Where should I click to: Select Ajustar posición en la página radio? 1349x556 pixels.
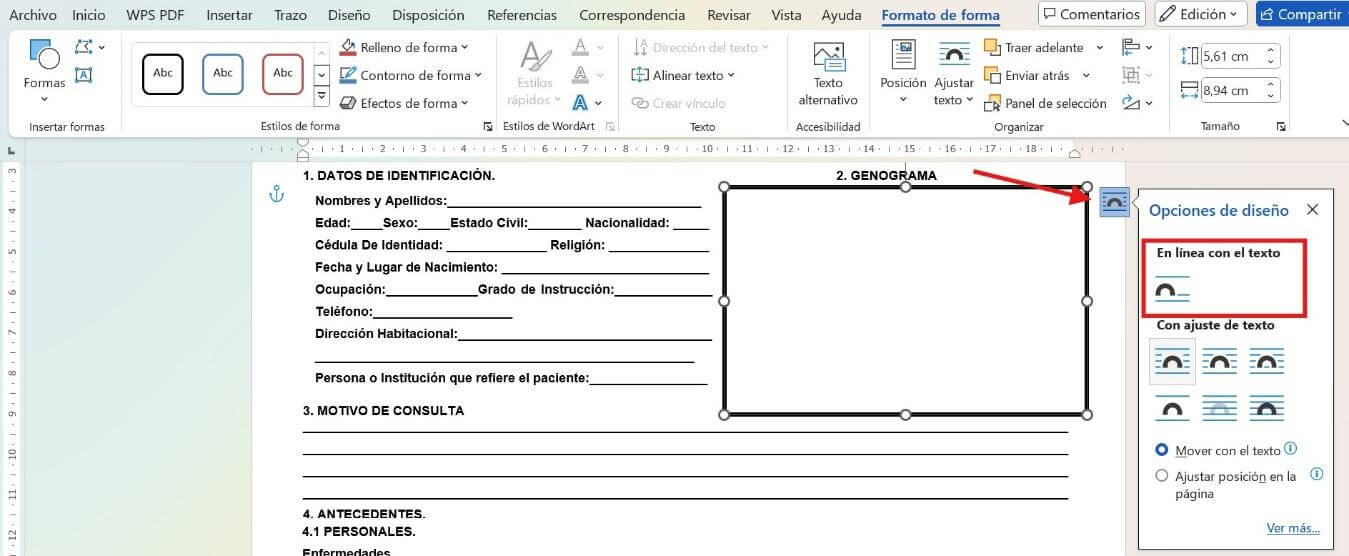(1161, 476)
